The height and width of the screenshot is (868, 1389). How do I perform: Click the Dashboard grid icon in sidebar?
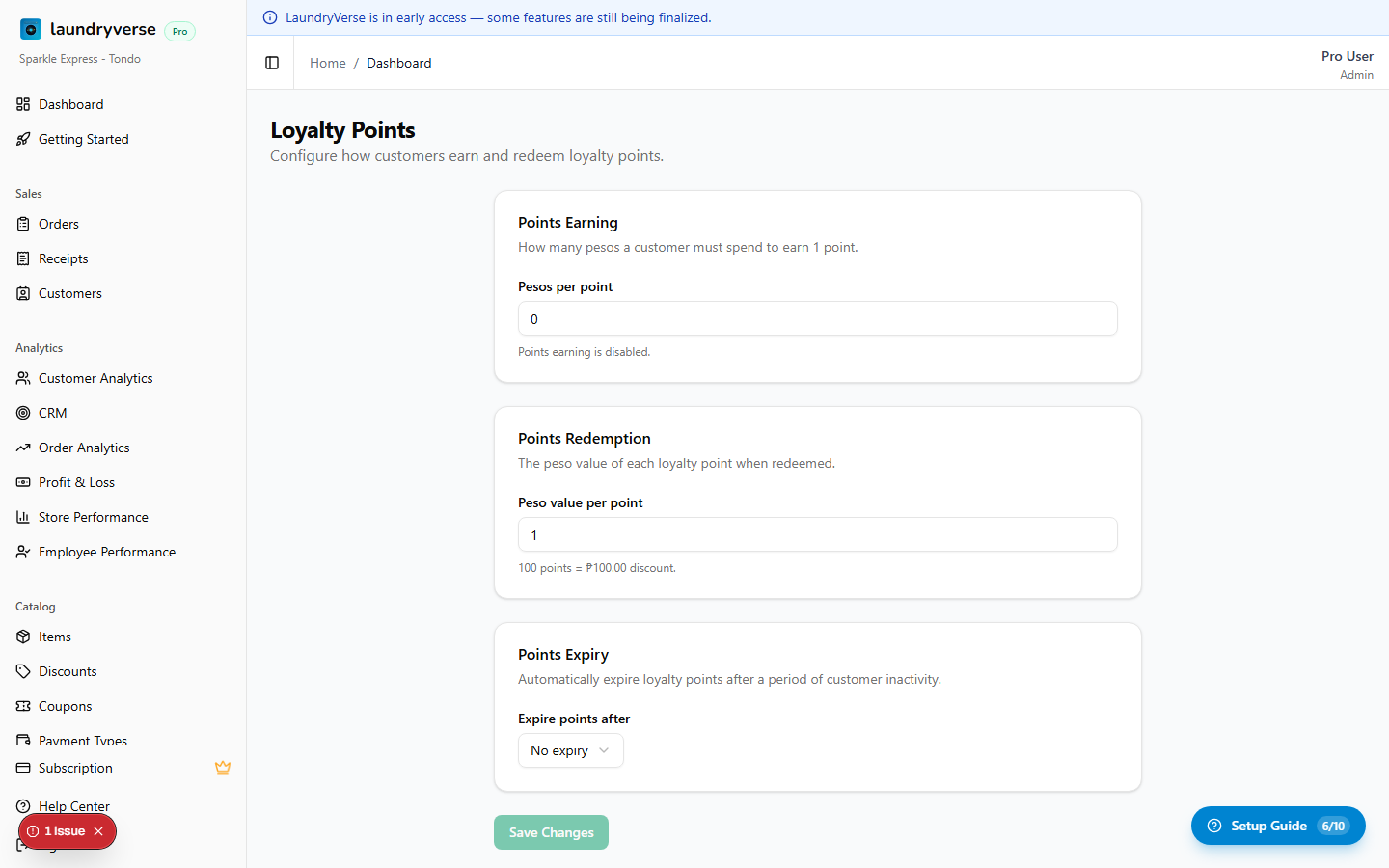[23, 104]
